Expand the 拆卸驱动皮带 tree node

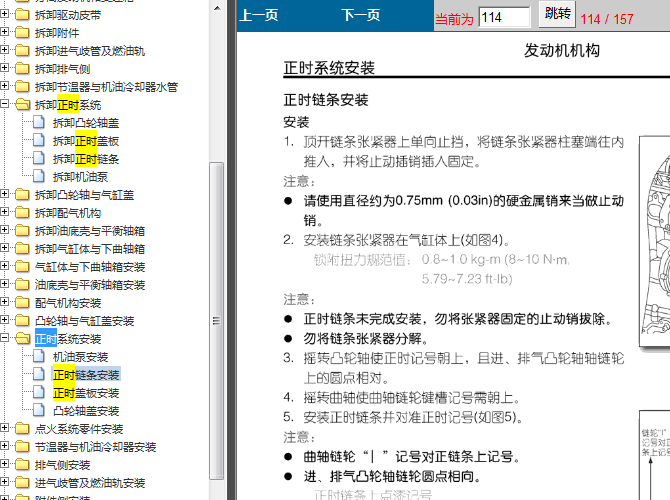pyautogui.click(x=4, y=14)
